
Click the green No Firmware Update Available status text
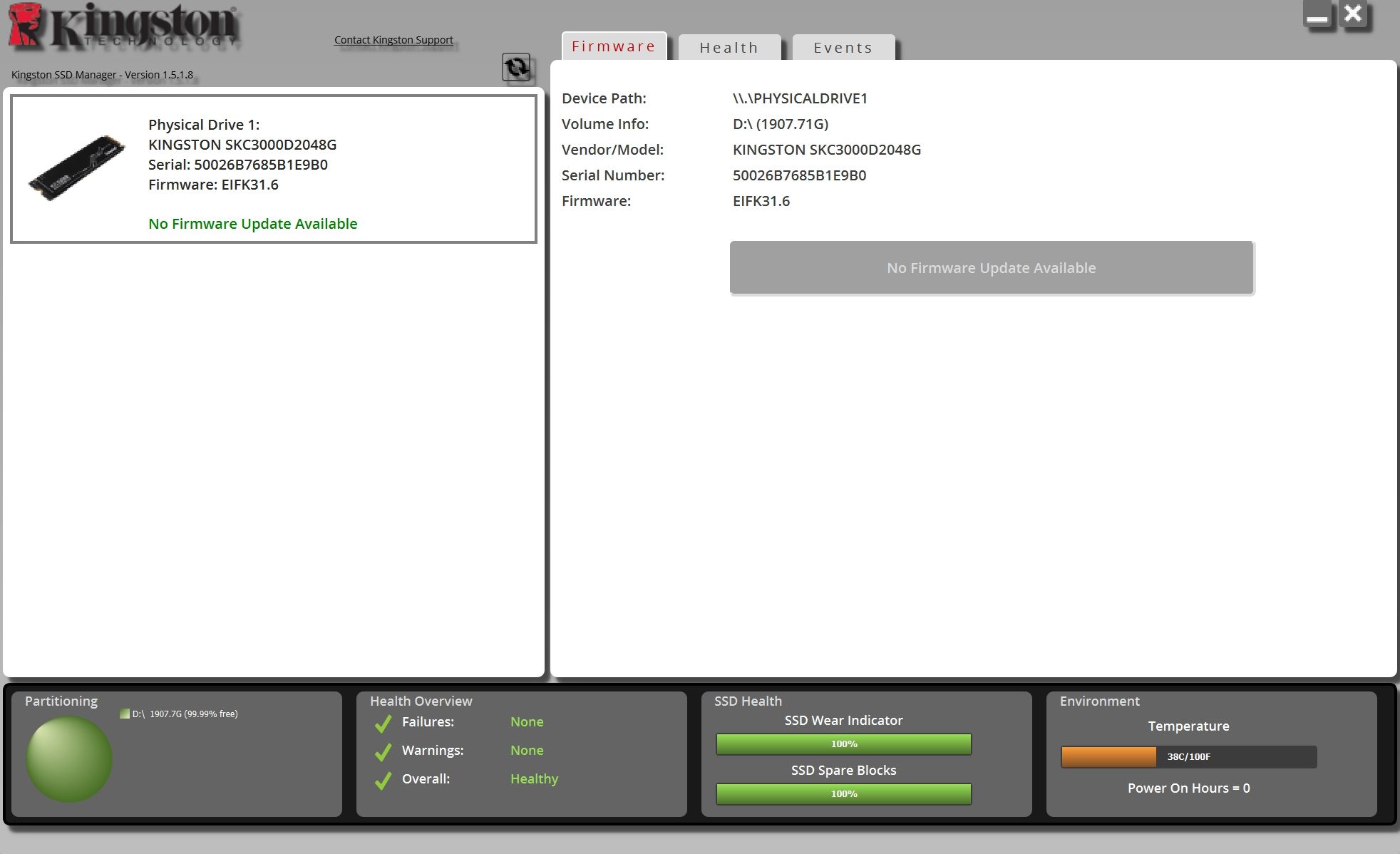pyautogui.click(x=253, y=224)
